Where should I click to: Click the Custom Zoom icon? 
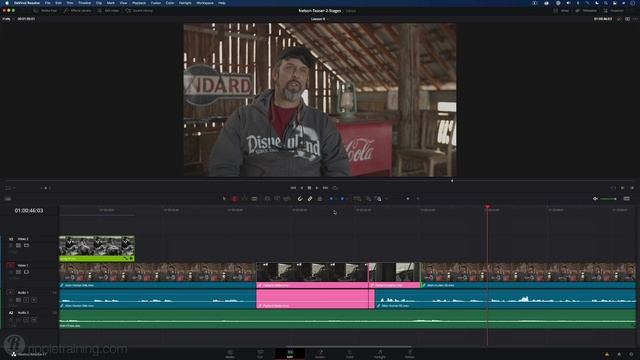click(x=378, y=199)
